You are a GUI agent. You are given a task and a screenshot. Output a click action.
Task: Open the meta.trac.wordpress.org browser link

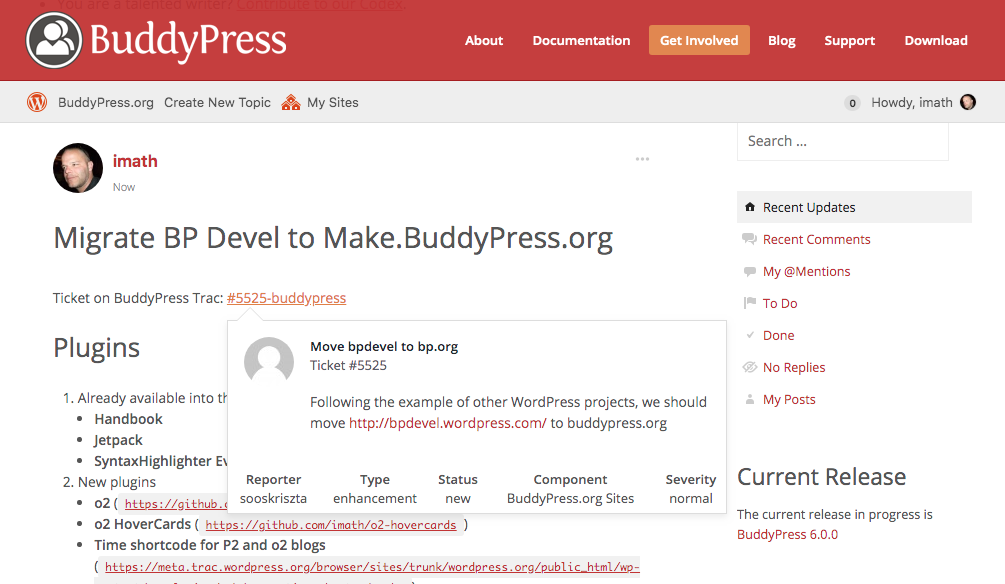pyautogui.click(x=372, y=567)
